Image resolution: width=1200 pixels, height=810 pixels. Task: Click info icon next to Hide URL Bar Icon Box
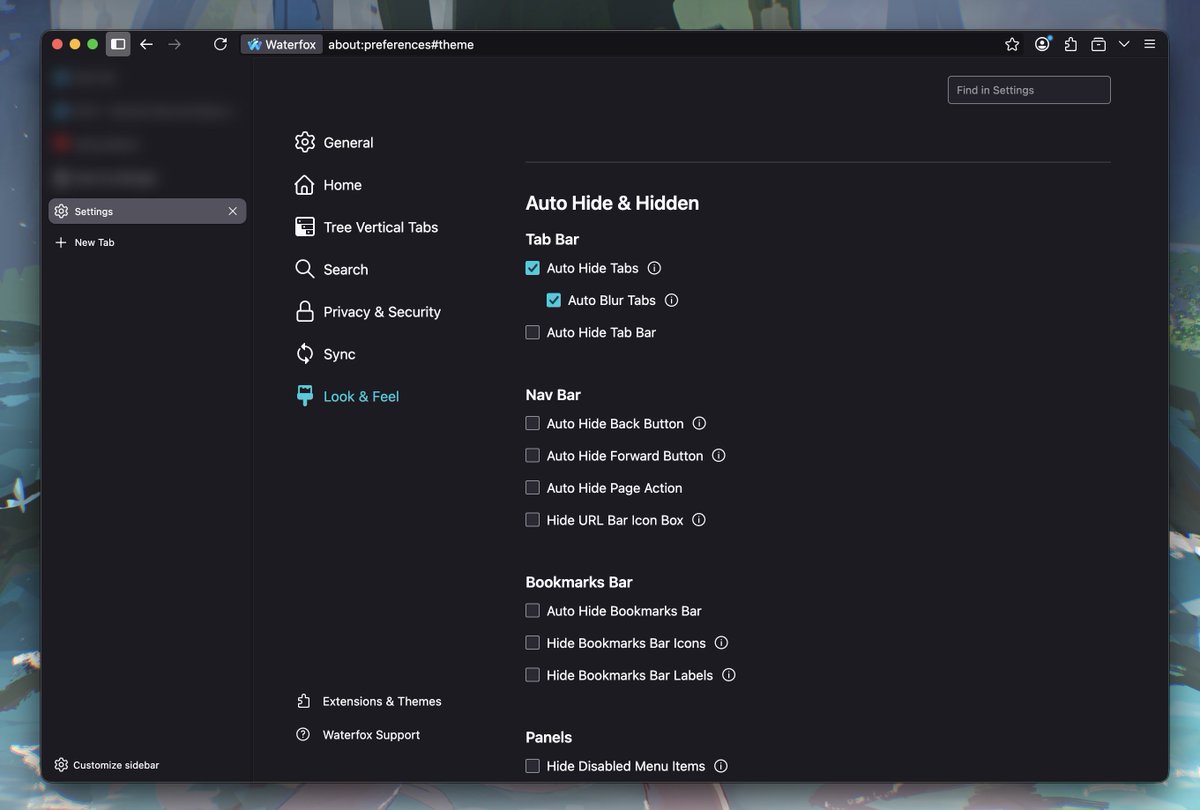click(x=699, y=520)
